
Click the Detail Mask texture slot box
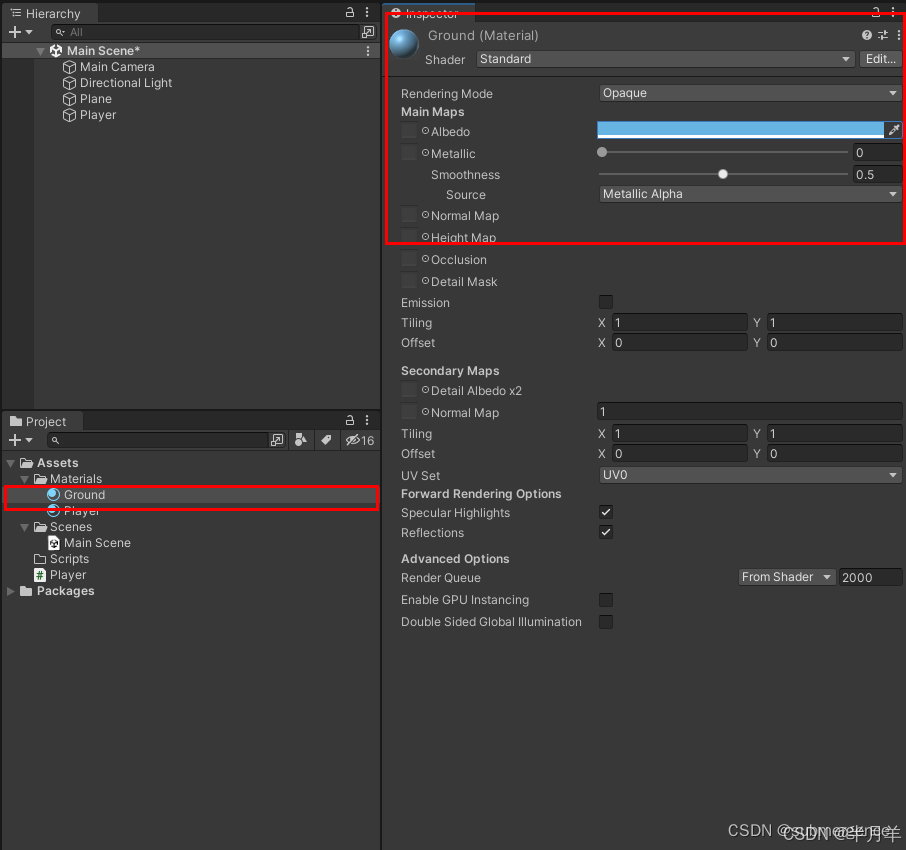click(x=409, y=281)
